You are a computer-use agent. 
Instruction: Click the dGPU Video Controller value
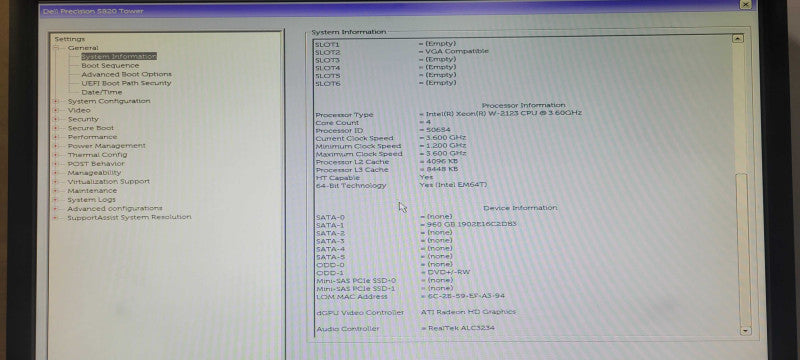click(468, 312)
